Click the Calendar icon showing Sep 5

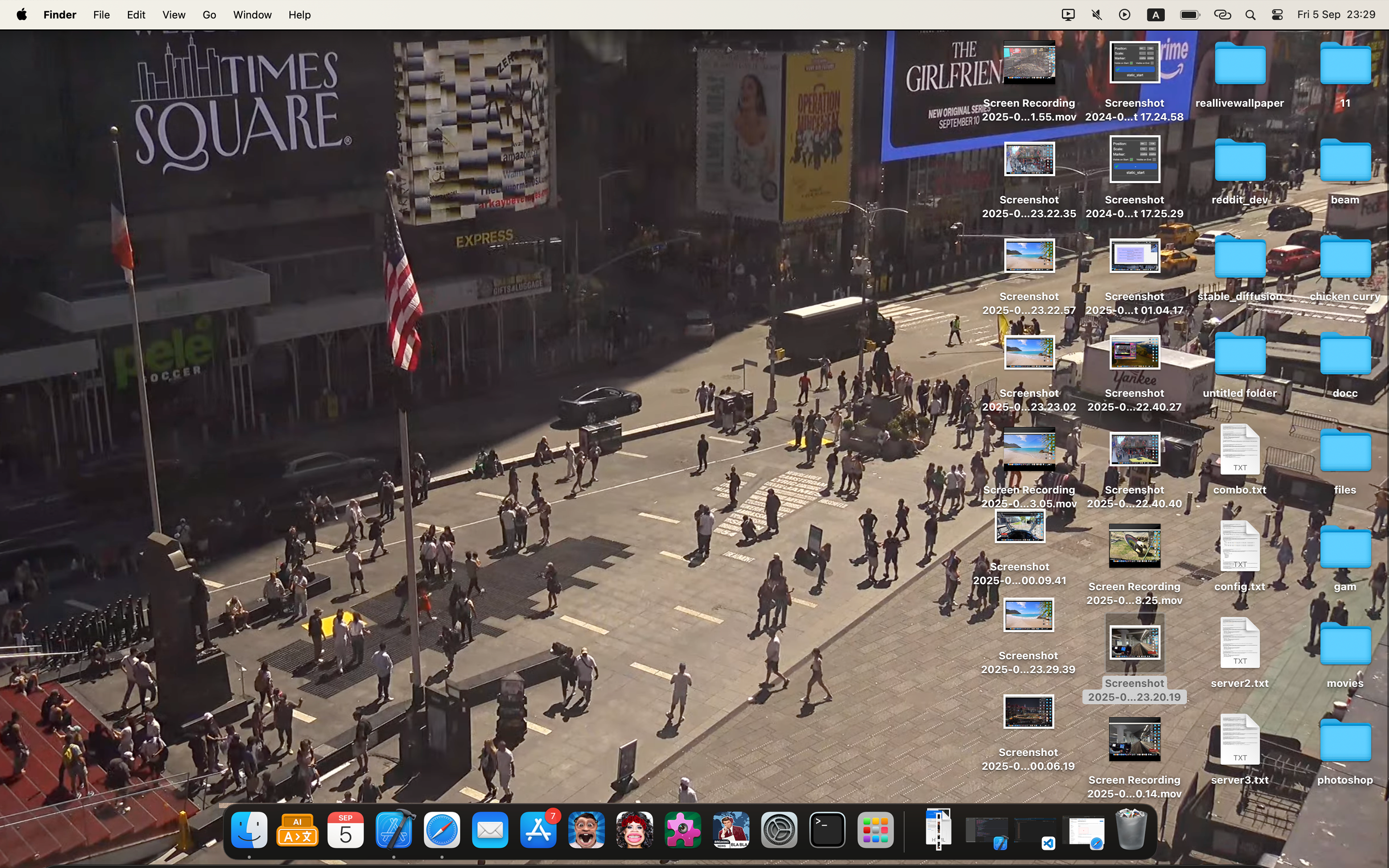[x=345, y=829]
